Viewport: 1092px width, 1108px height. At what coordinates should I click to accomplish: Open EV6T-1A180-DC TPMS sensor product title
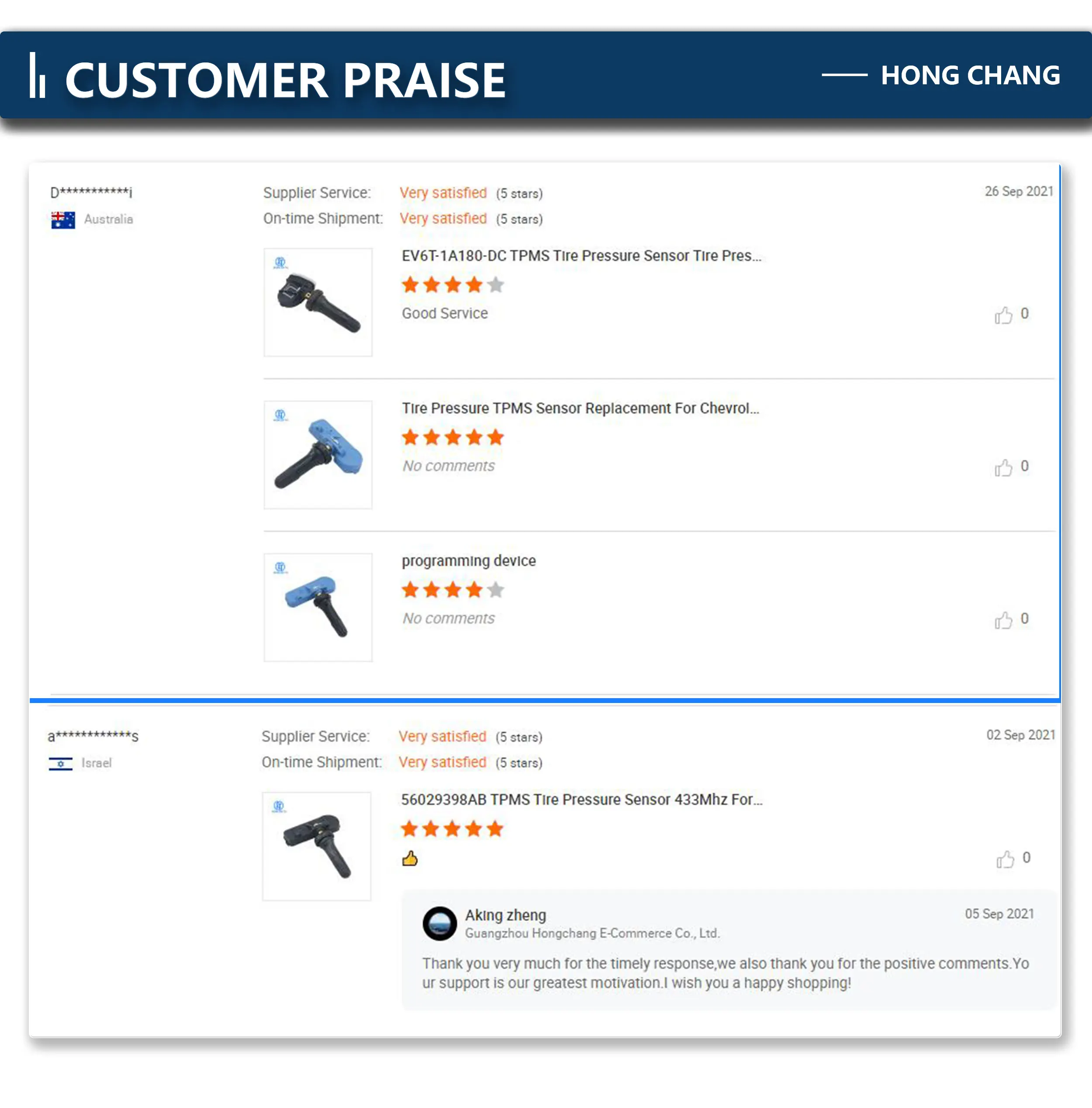[581, 256]
